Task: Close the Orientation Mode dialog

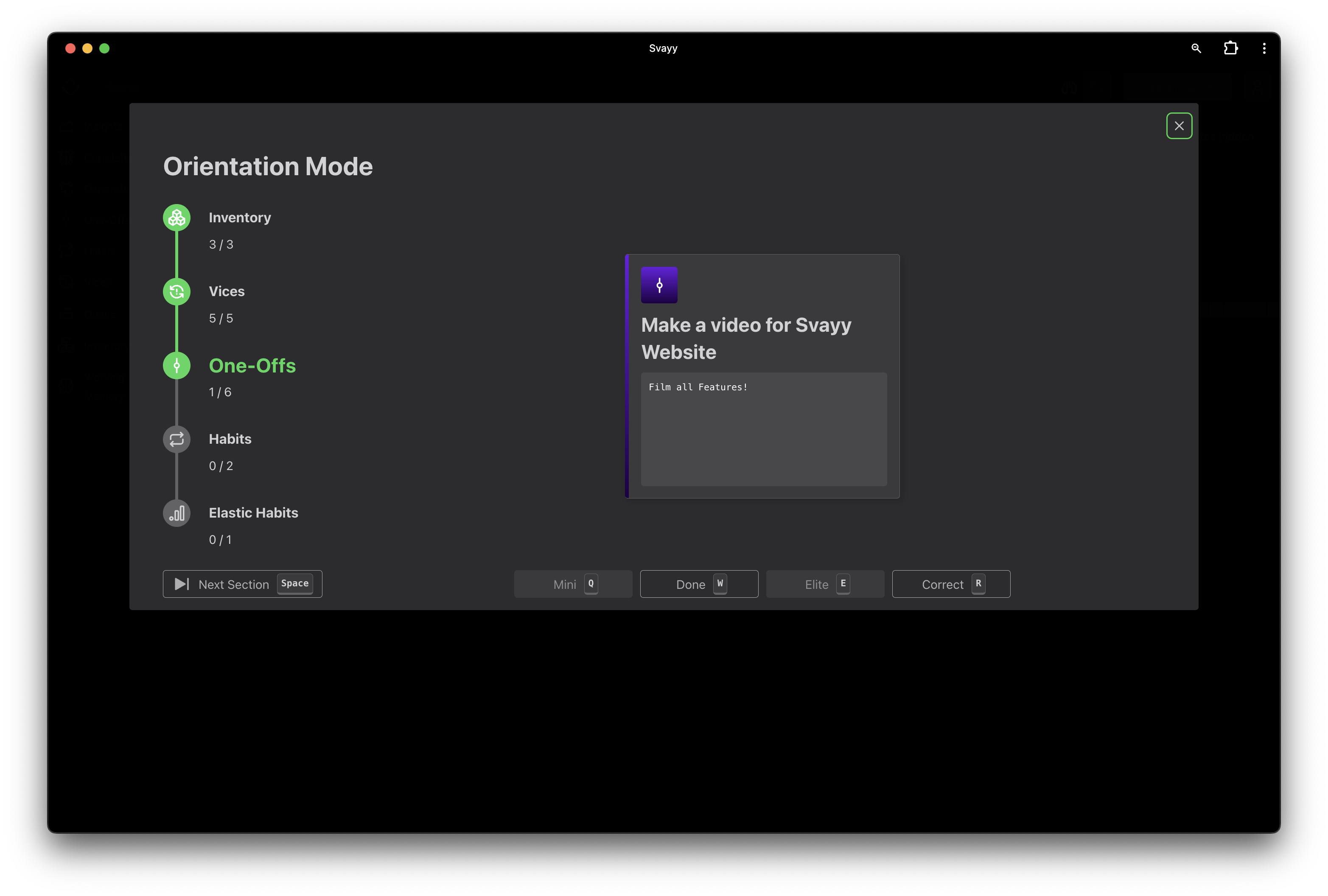Action: point(1179,126)
